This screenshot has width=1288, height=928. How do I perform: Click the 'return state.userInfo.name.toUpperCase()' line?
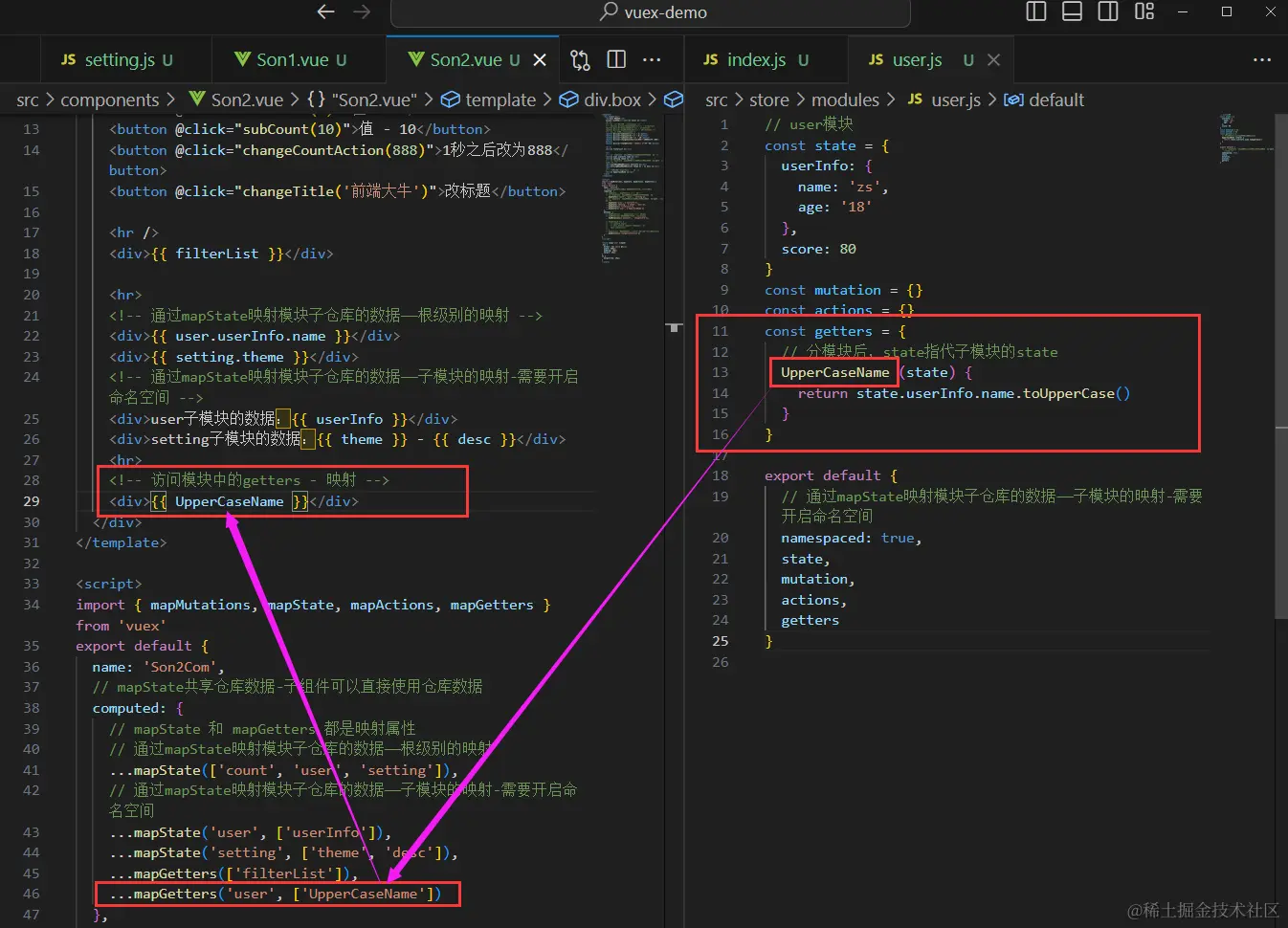[x=964, y=393]
